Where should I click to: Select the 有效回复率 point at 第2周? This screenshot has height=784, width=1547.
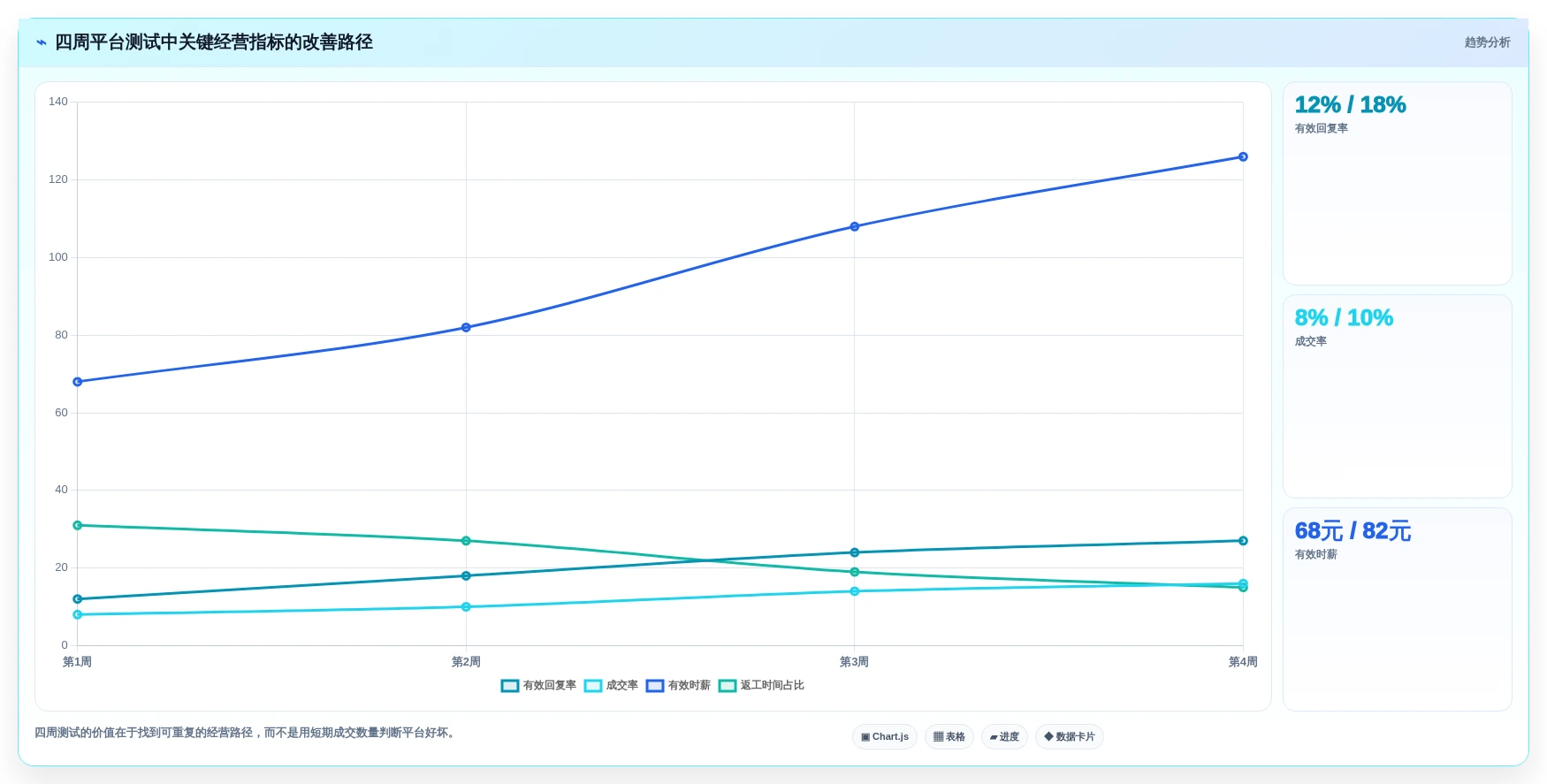click(x=466, y=576)
